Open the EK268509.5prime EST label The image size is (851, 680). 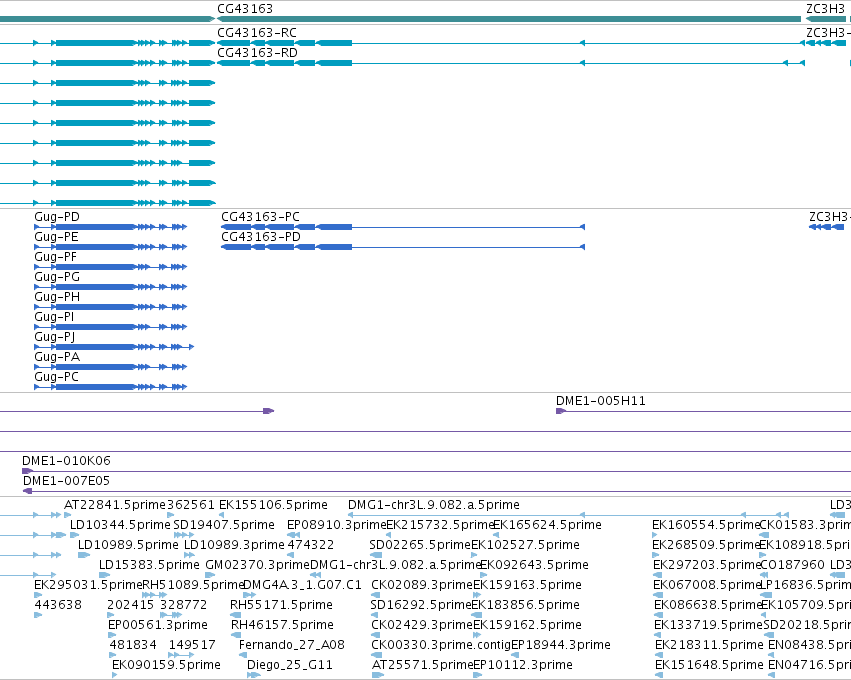pos(705,545)
